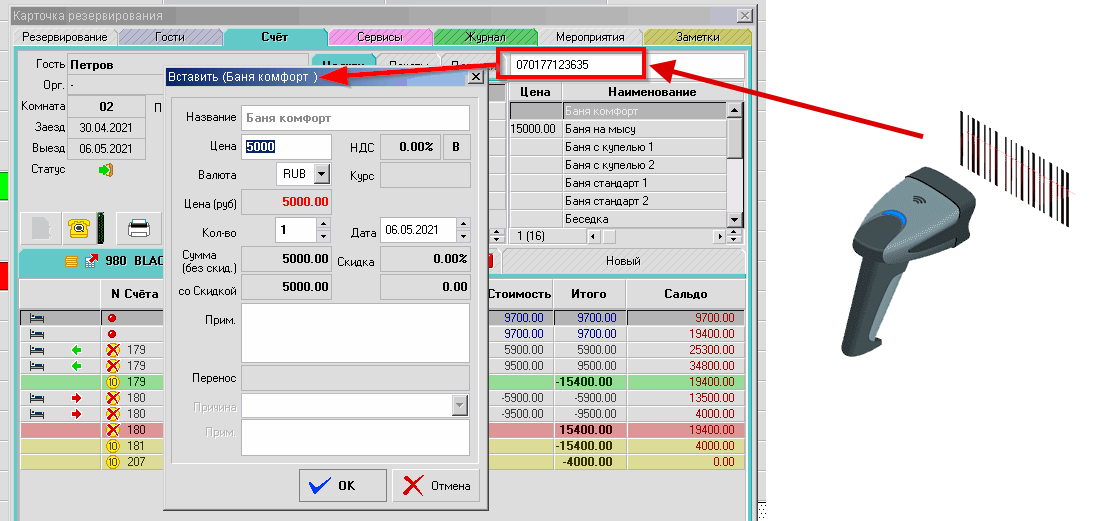Switch to the Гости tab
Image resolution: width=1100 pixels, height=521 pixels.
click(x=170, y=37)
